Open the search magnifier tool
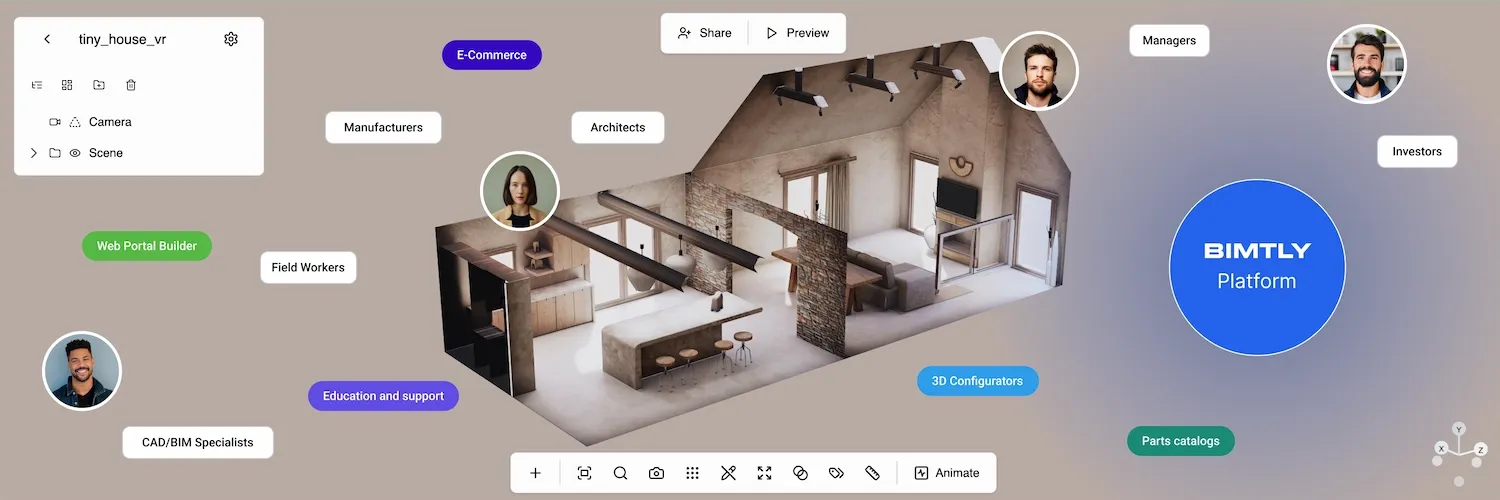This screenshot has height=500, width=1500. [x=620, y=473]
